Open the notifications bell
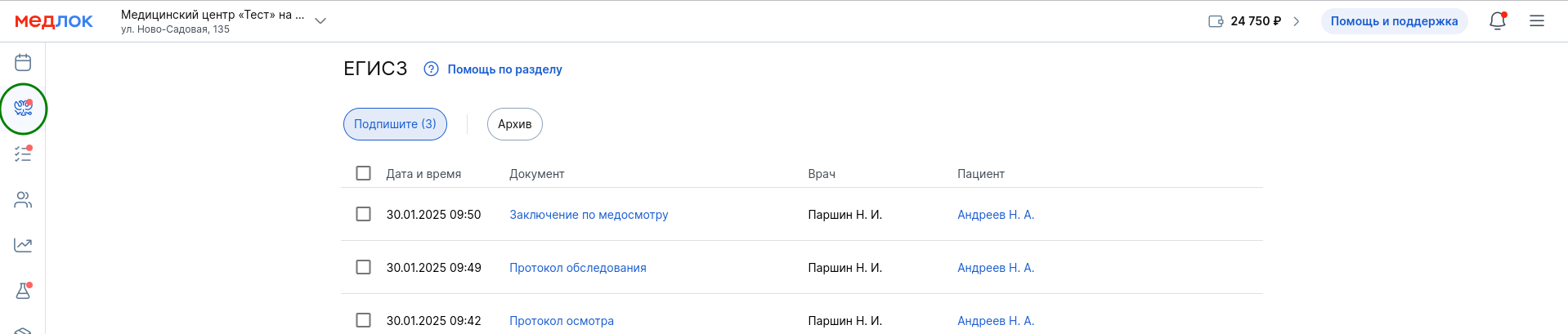Viewport: 1568px width, 334px height. 1498,21
